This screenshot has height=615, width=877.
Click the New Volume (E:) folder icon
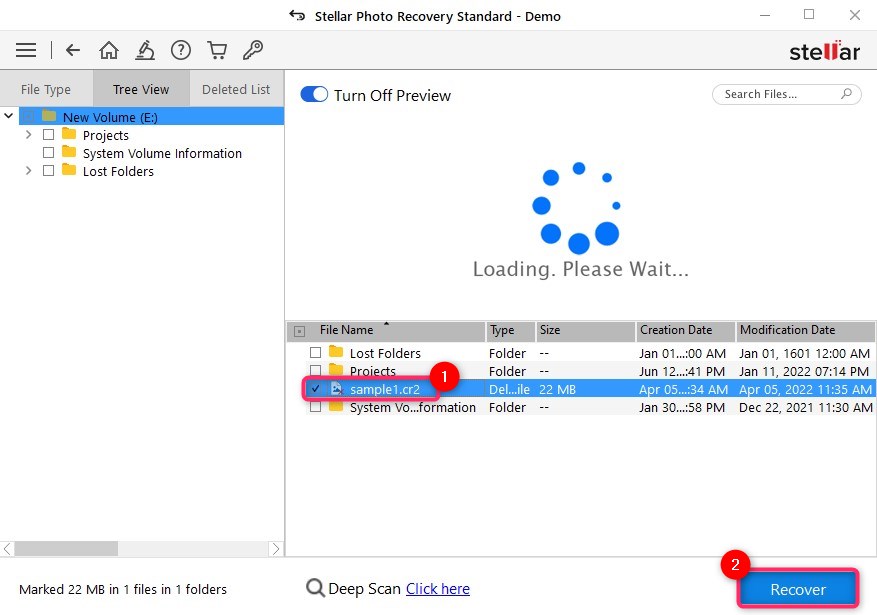pyautogui.click(x=49, y=116)
